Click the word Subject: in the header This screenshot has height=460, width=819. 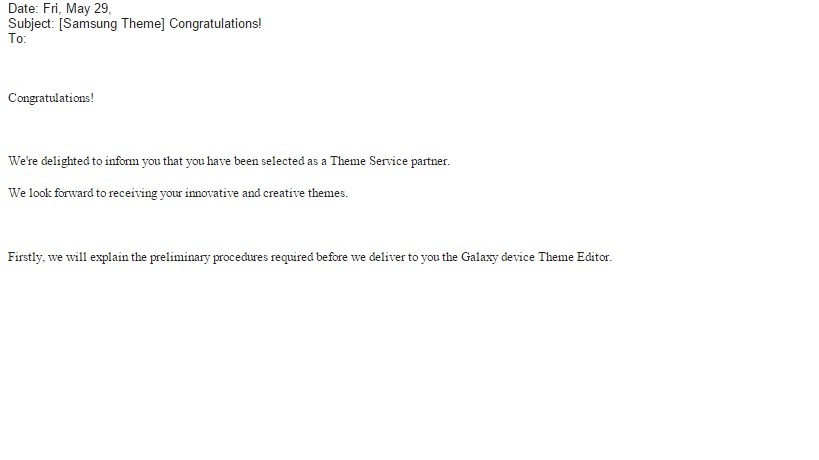tap(31, 23)
